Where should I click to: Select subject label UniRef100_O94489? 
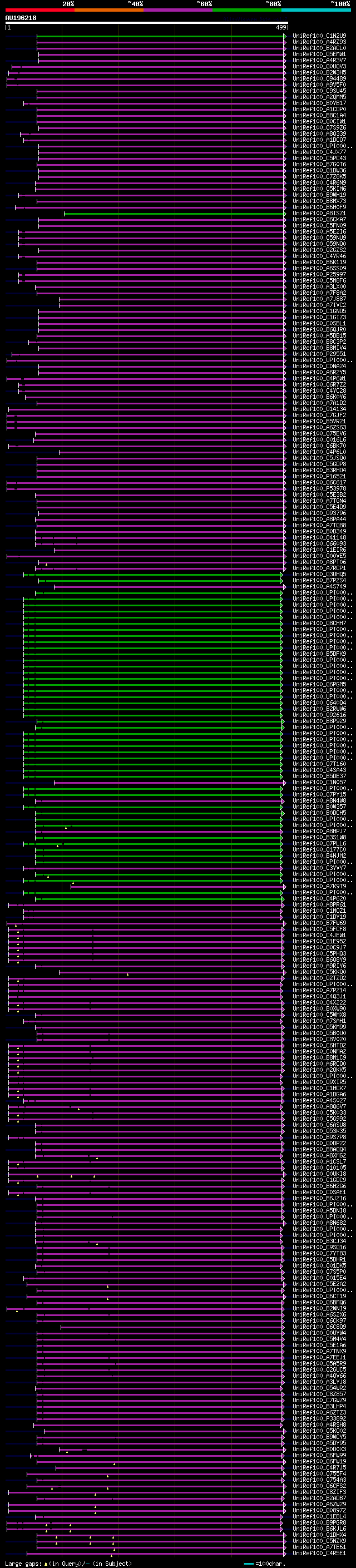(319, 78)
